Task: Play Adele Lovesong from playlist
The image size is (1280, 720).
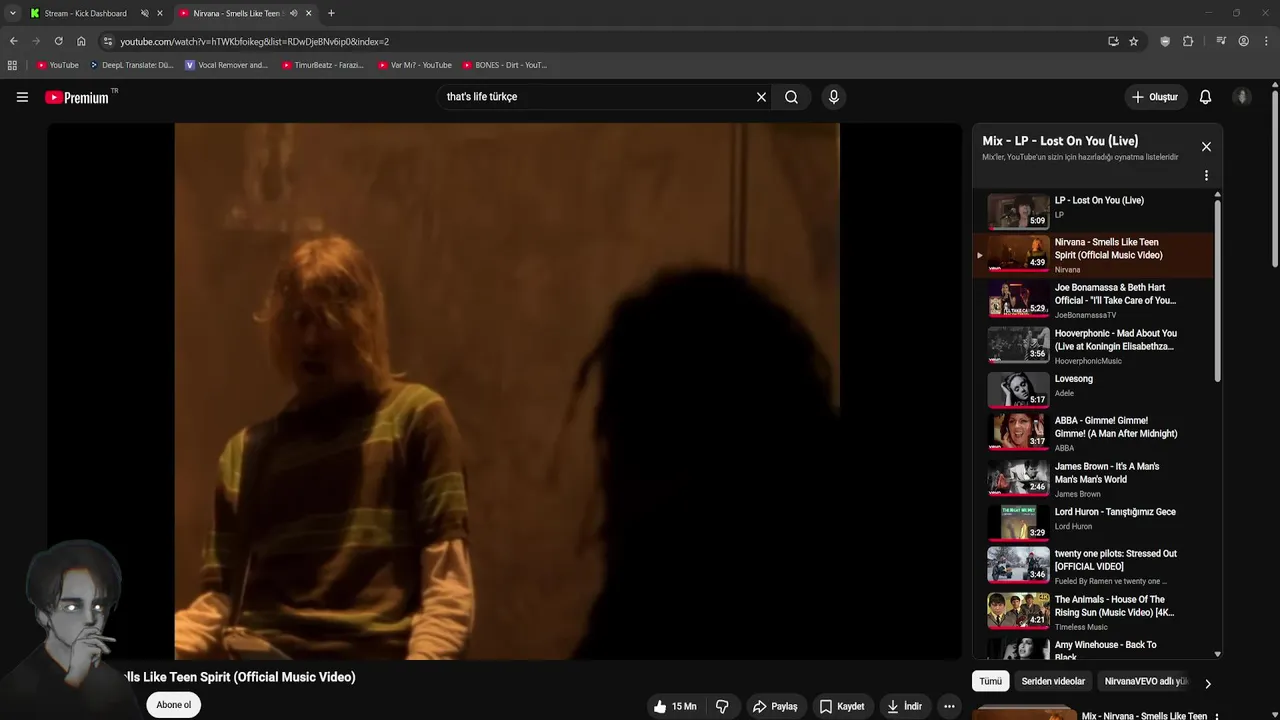Action: (1095, 388)
